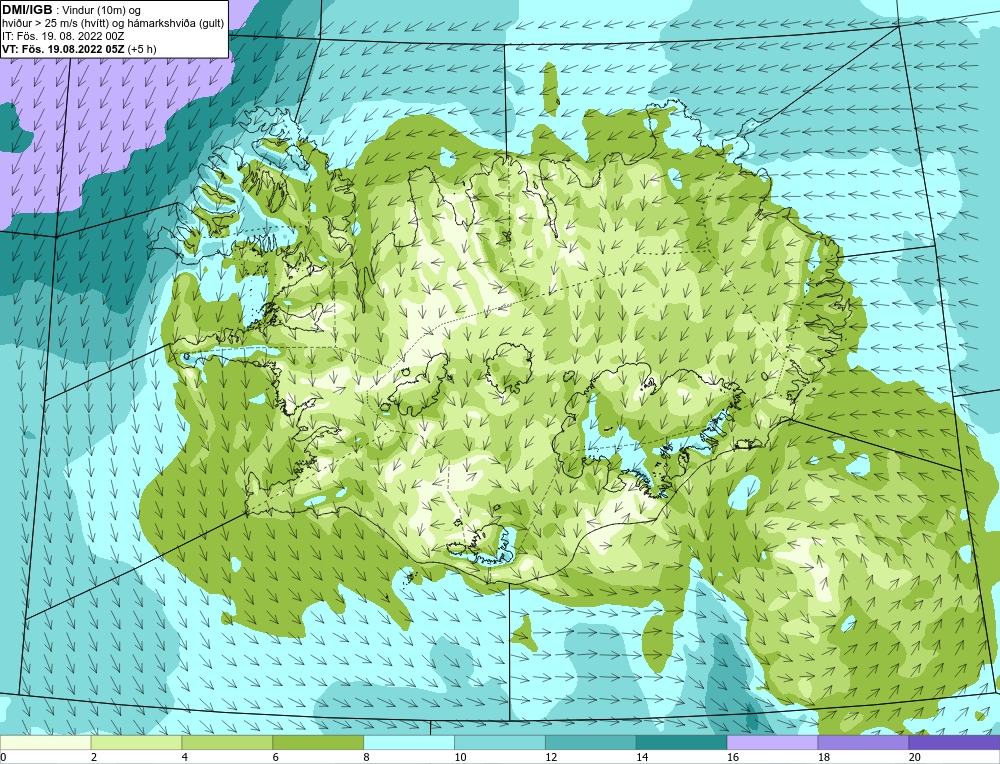
Task: Click the above 20 m/s violet swatch
Action: (x=953, y=742)
